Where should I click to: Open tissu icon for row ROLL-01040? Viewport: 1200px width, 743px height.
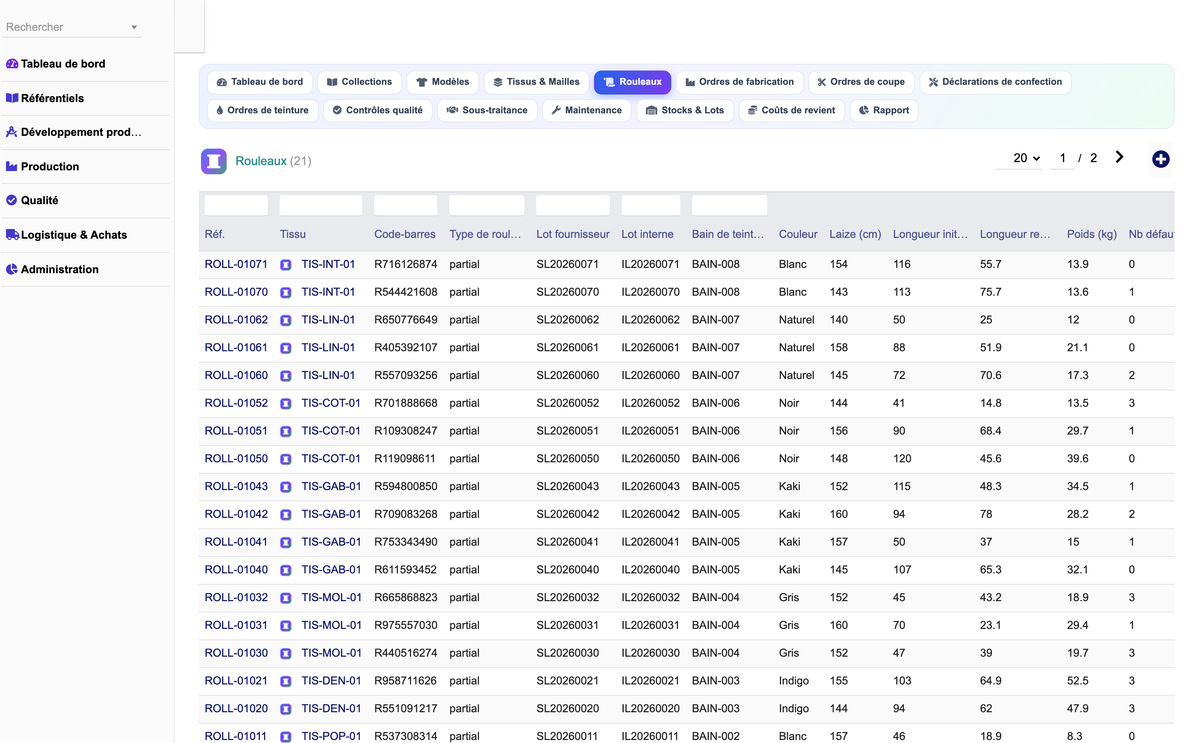(286, 570)
